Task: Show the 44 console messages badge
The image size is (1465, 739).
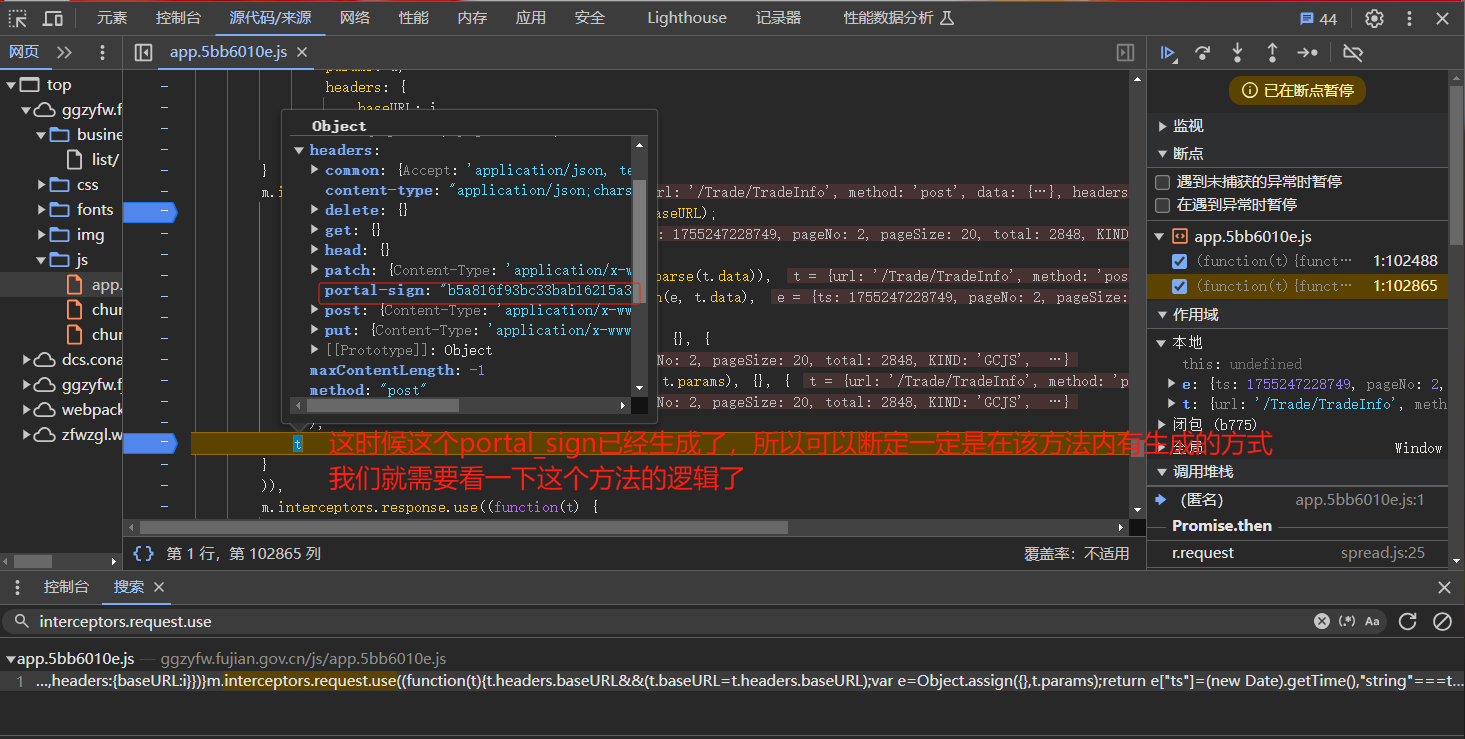Action: (x=1318, y=18)
